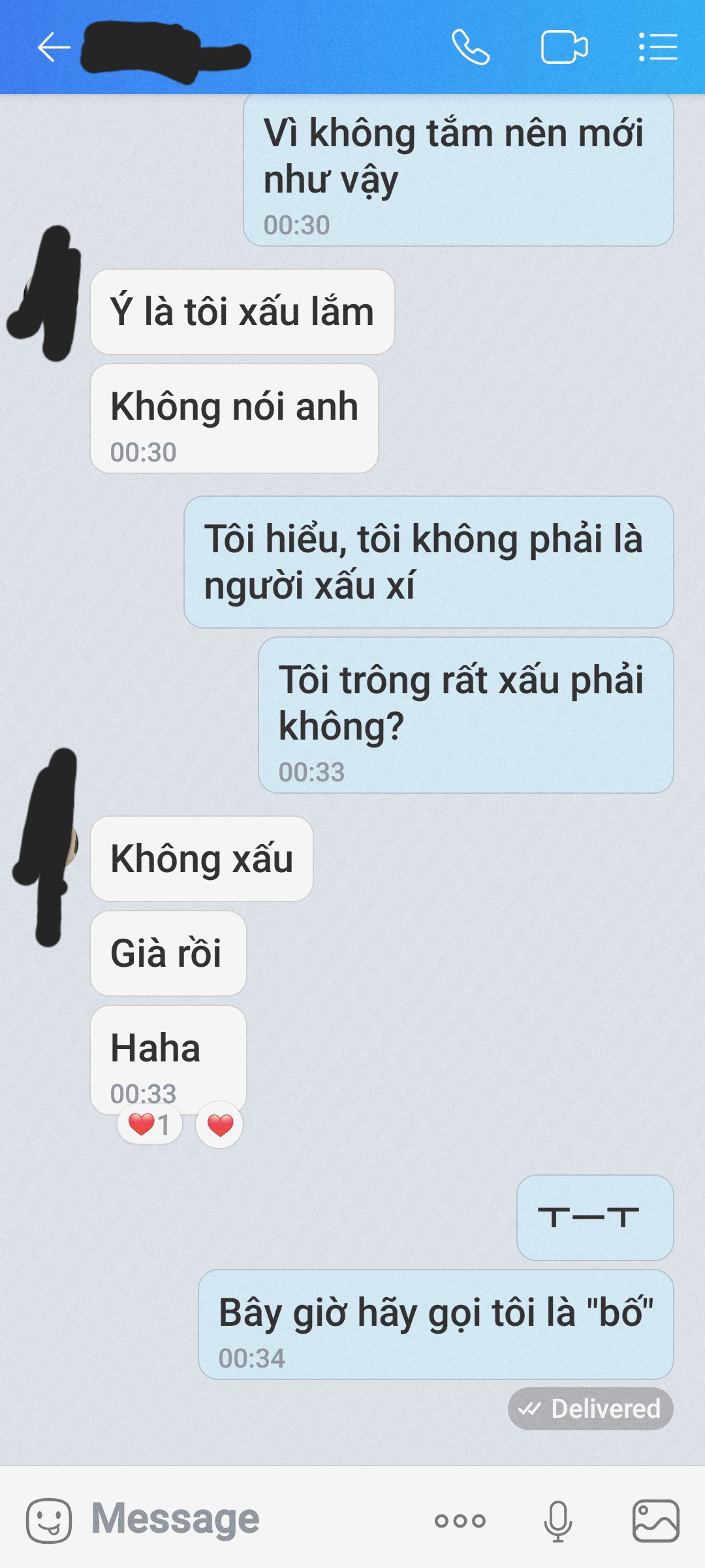Screen dimensions: 705x1568
Task: Start a video call with camera icon
Action: click(565, 48)
